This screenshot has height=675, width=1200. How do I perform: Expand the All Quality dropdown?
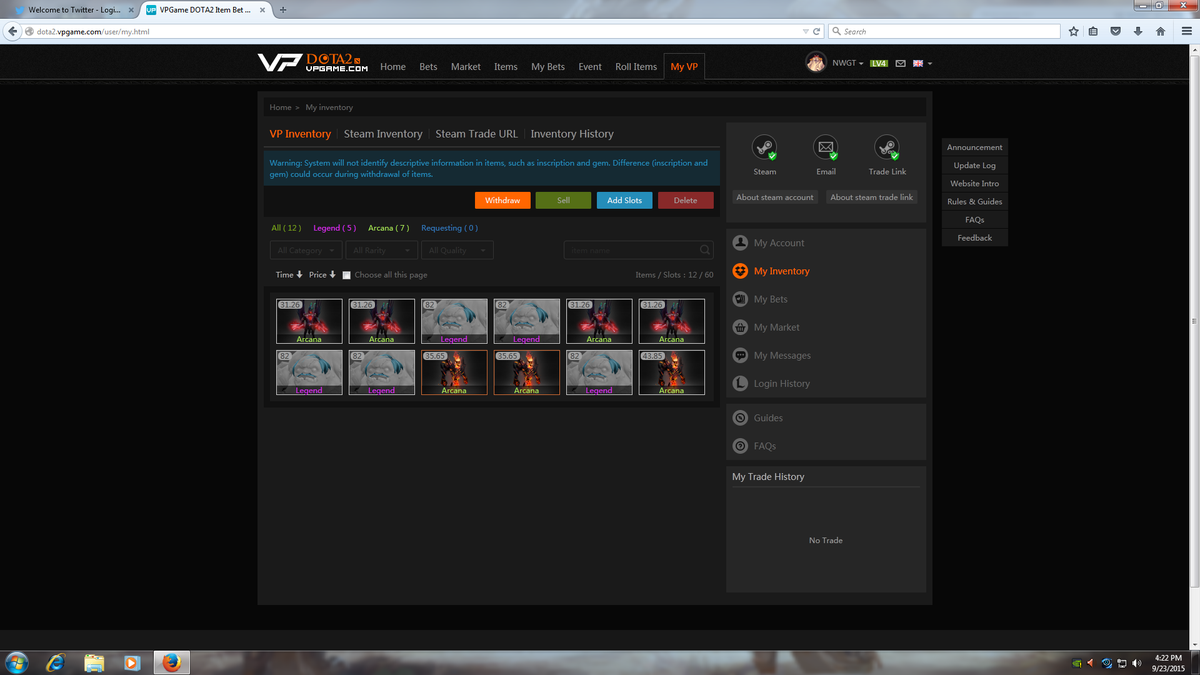tap(457, 250)
